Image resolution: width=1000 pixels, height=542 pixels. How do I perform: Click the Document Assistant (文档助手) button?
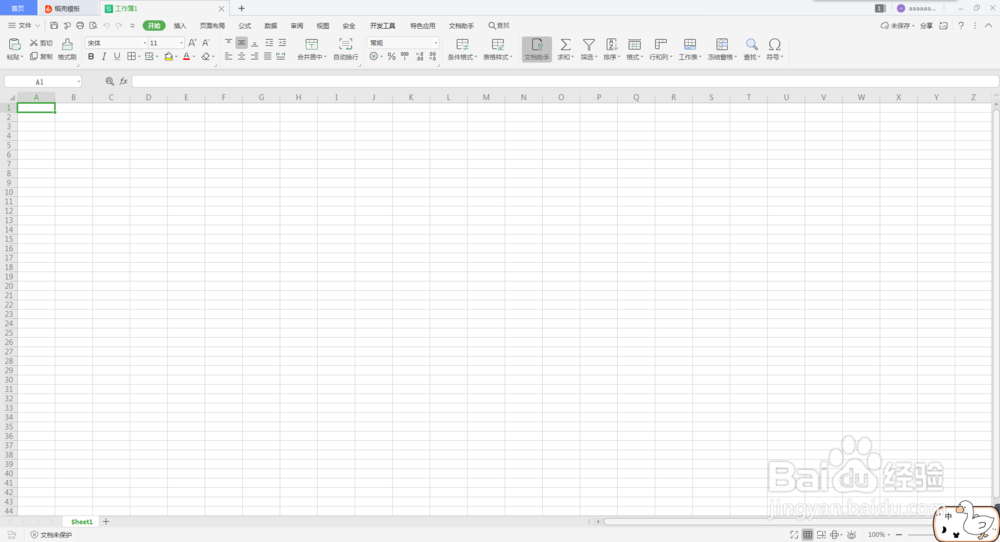tap(536, 49)
